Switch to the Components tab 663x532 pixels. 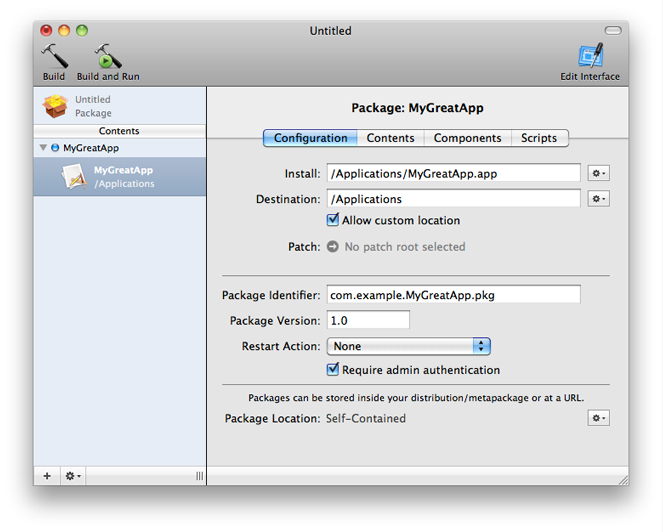pyautogui.click(x=467, y=138)
